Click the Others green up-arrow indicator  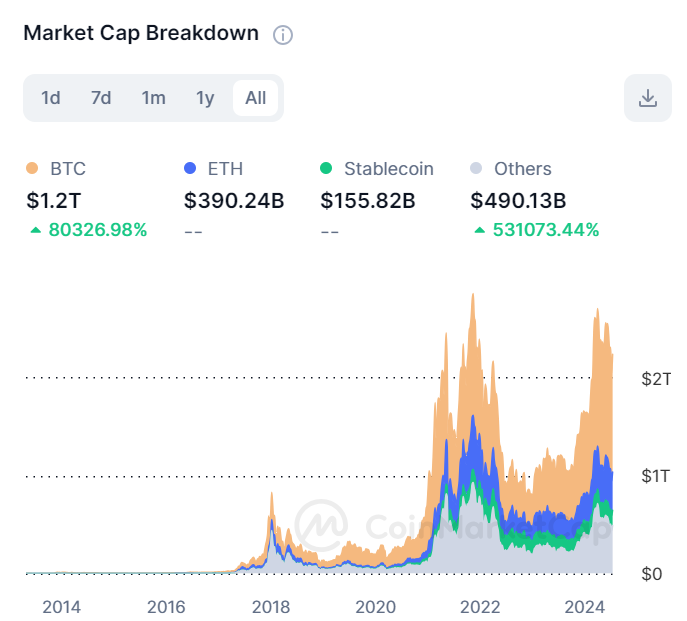point(480,230)
